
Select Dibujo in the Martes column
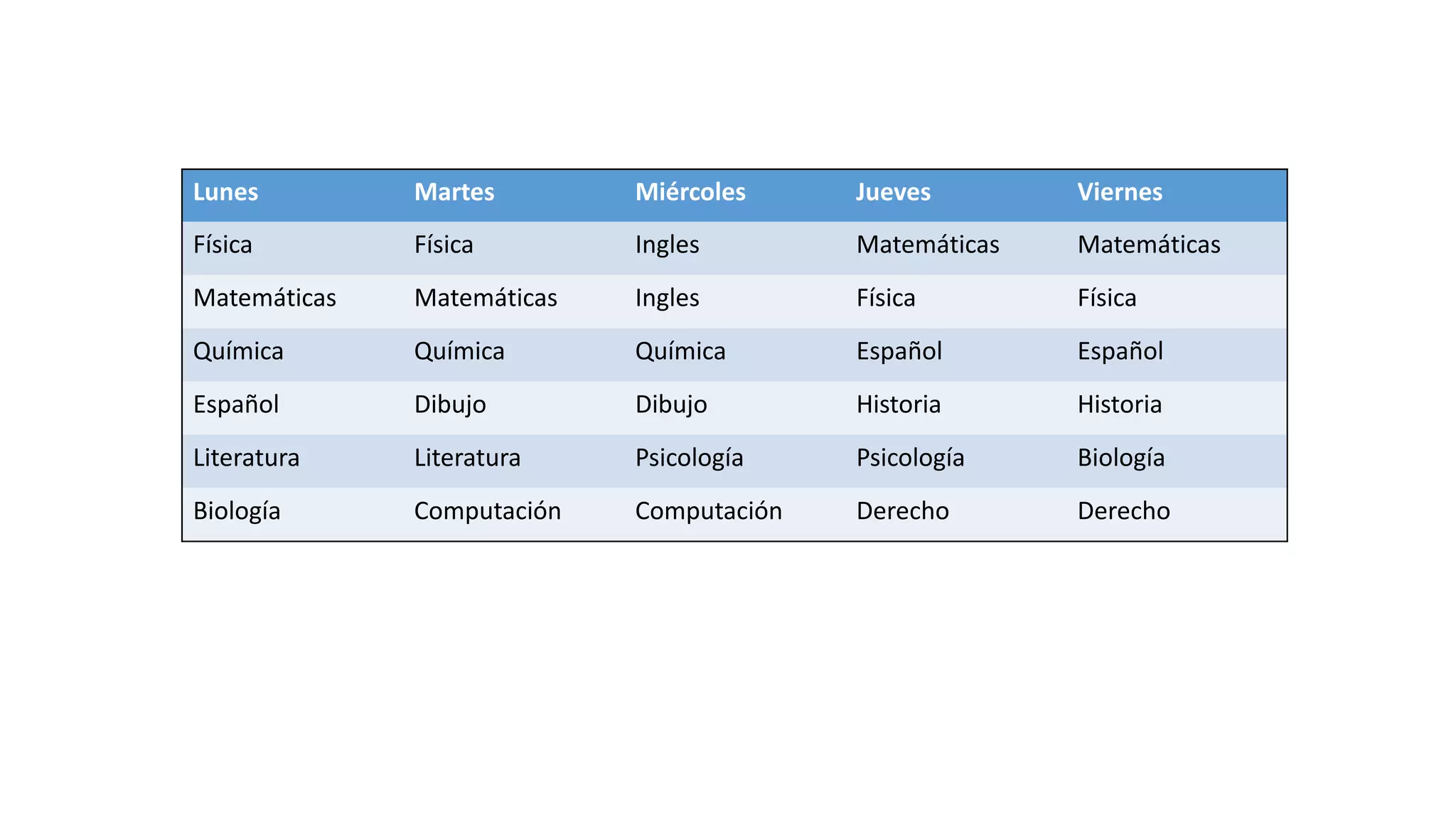tap(450, 405)
